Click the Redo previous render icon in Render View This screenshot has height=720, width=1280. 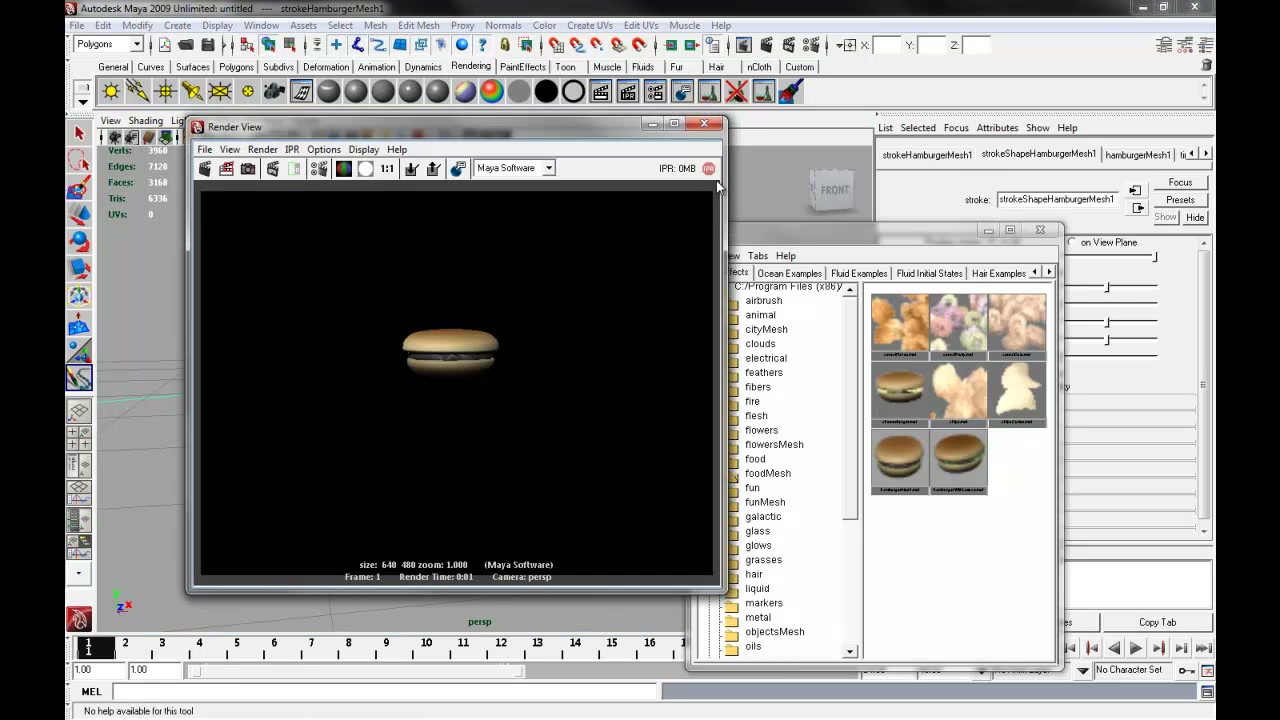205,169
